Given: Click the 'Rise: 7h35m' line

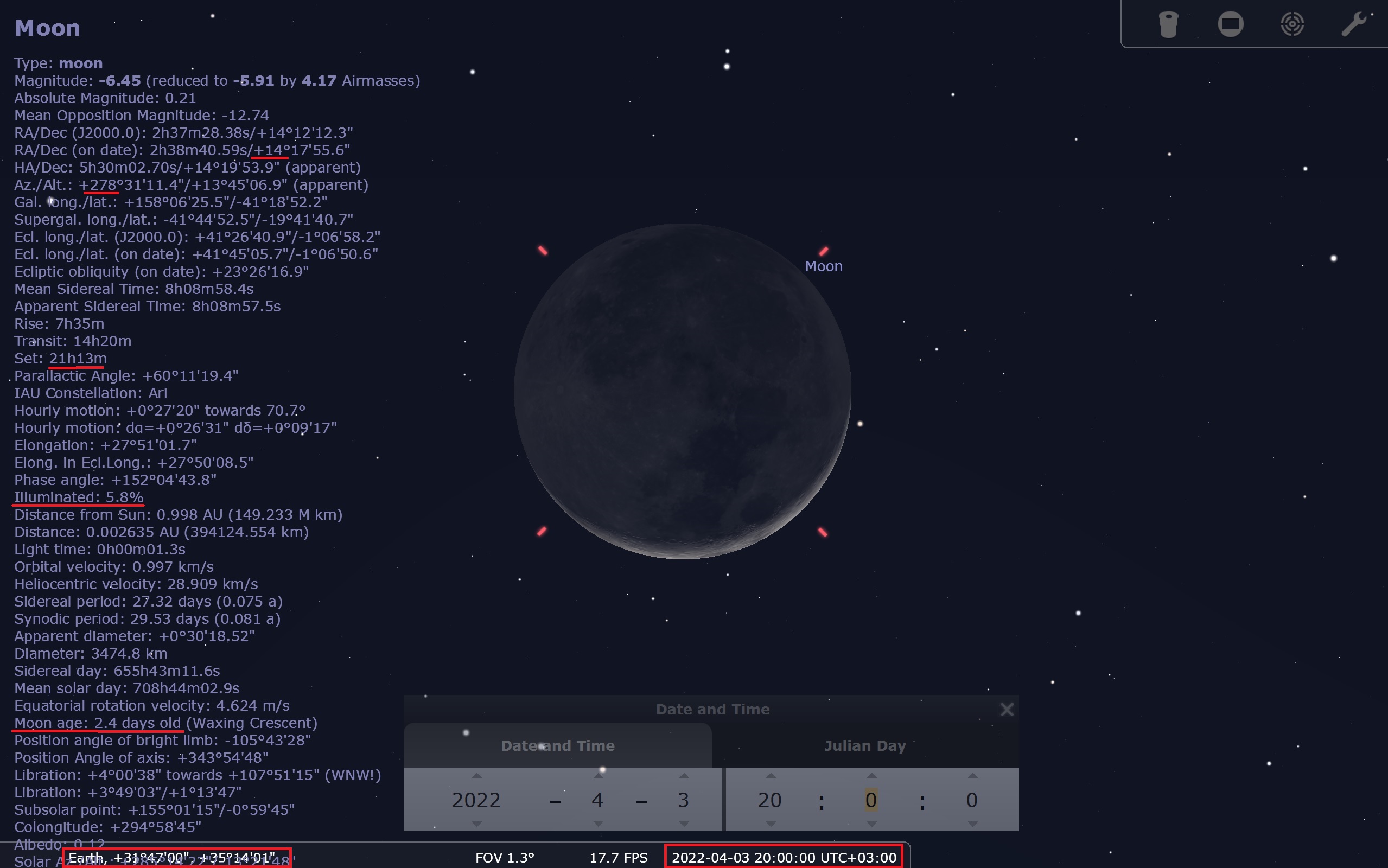Looking at the screenshot, I should coord(60,324).
